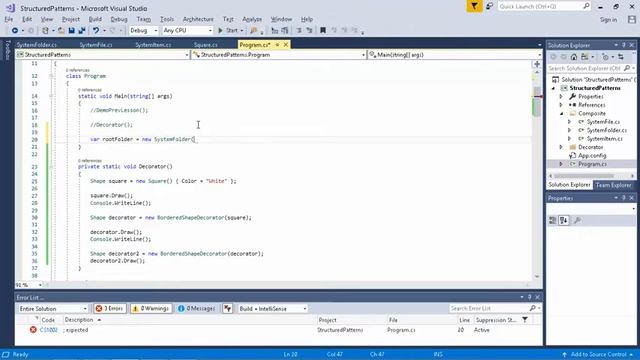The image size is (640, 360).
Task: Click the increase indent toolbar icon
Action: coord(309,31)
